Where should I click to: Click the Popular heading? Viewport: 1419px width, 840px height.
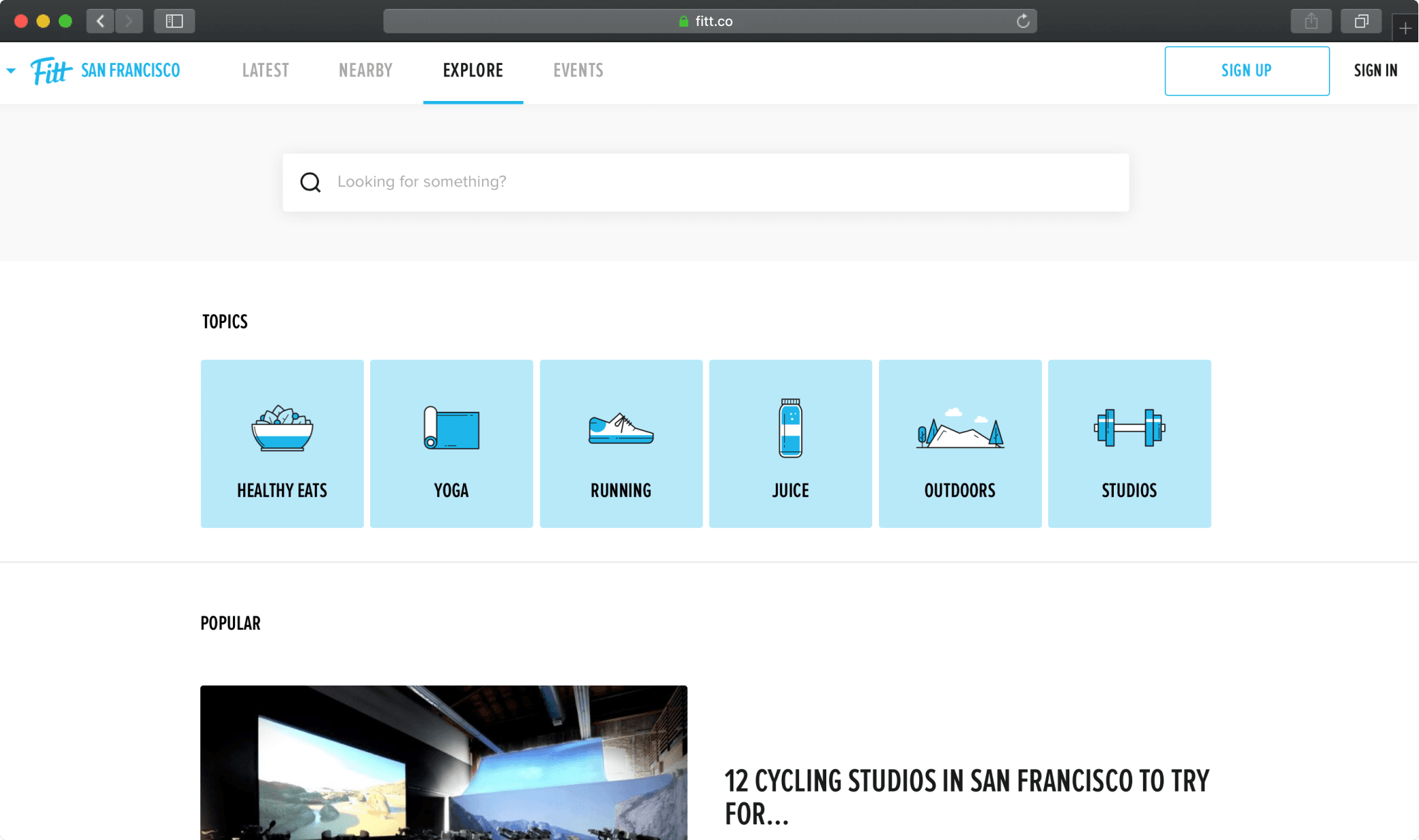pyautogui.click(x=230, y=624)
